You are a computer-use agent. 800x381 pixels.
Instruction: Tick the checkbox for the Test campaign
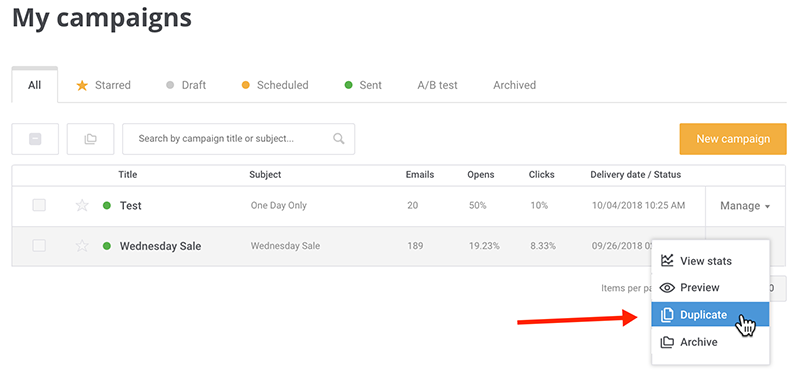(x=39, y=206)
